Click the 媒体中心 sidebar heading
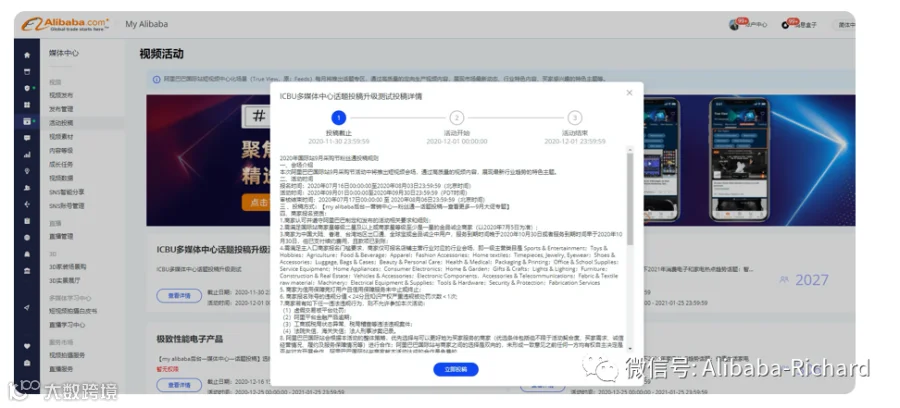 tap(64, 53)
